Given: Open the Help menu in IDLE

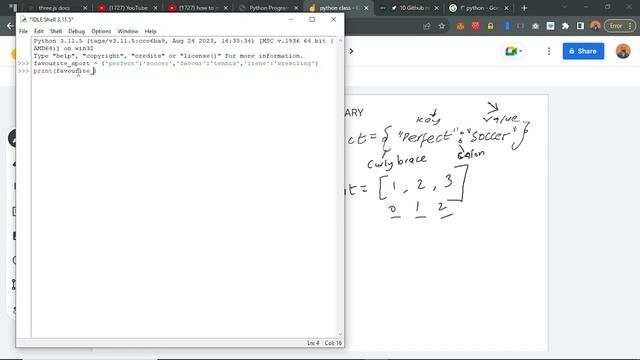Looking at the screenshot, I should pyautogui.click(x=150, y=31).
